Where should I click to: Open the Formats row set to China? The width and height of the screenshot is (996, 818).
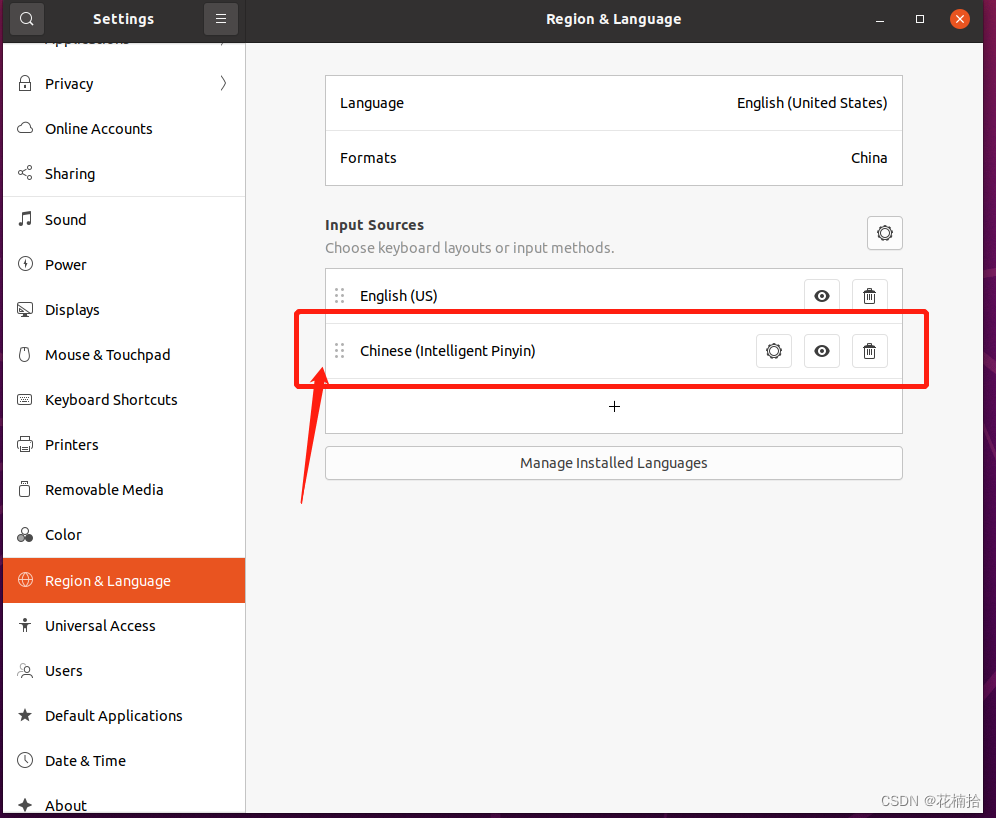[614, 158]
